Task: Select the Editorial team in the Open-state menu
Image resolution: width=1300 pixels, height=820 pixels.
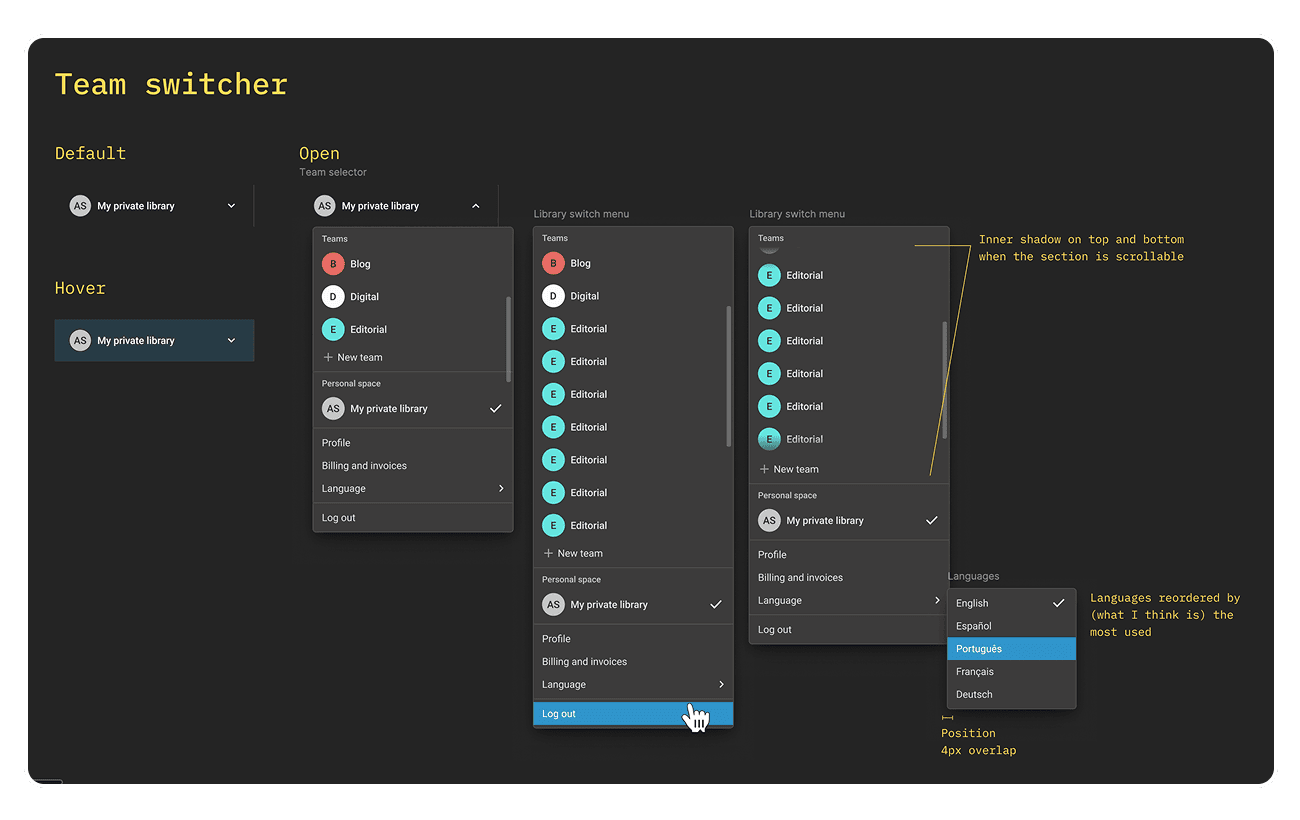Action: (x=412, y=329)
